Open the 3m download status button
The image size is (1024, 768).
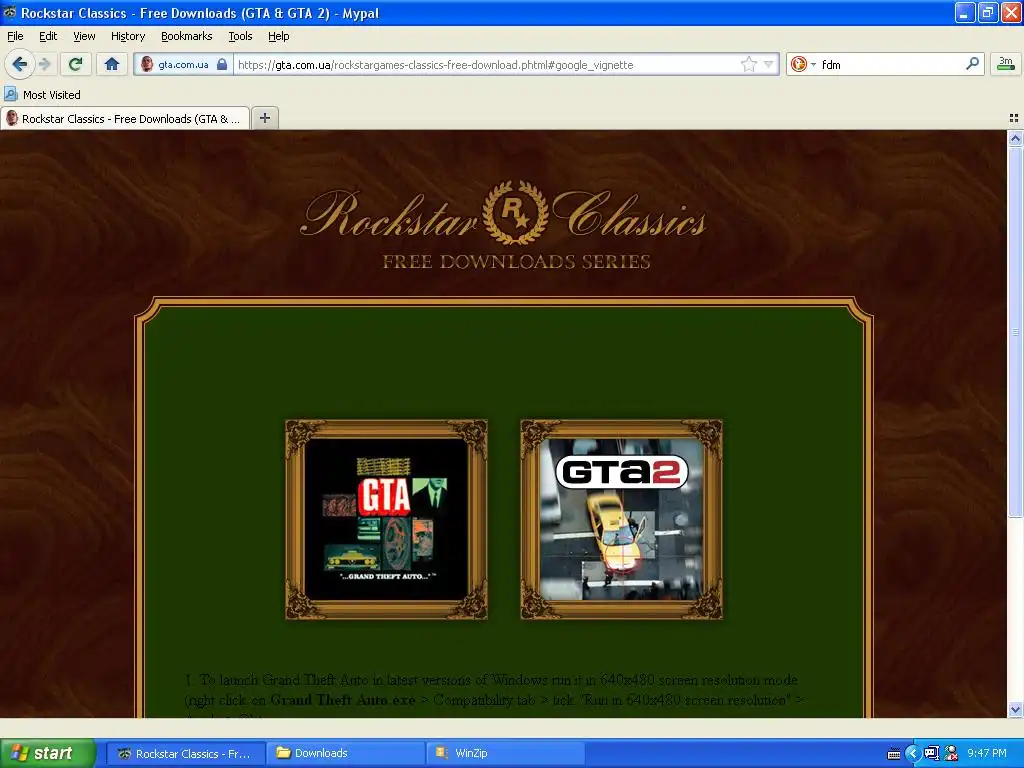1006,63
